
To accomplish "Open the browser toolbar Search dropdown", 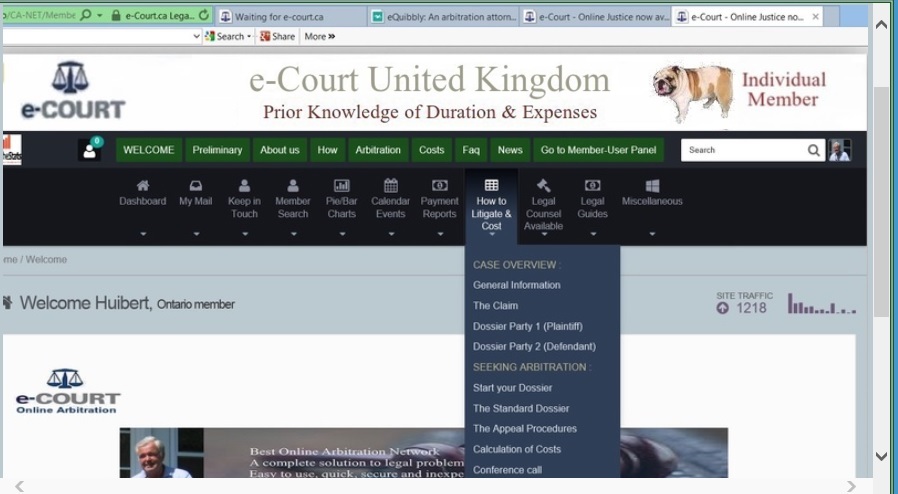I will coord(230,36).
